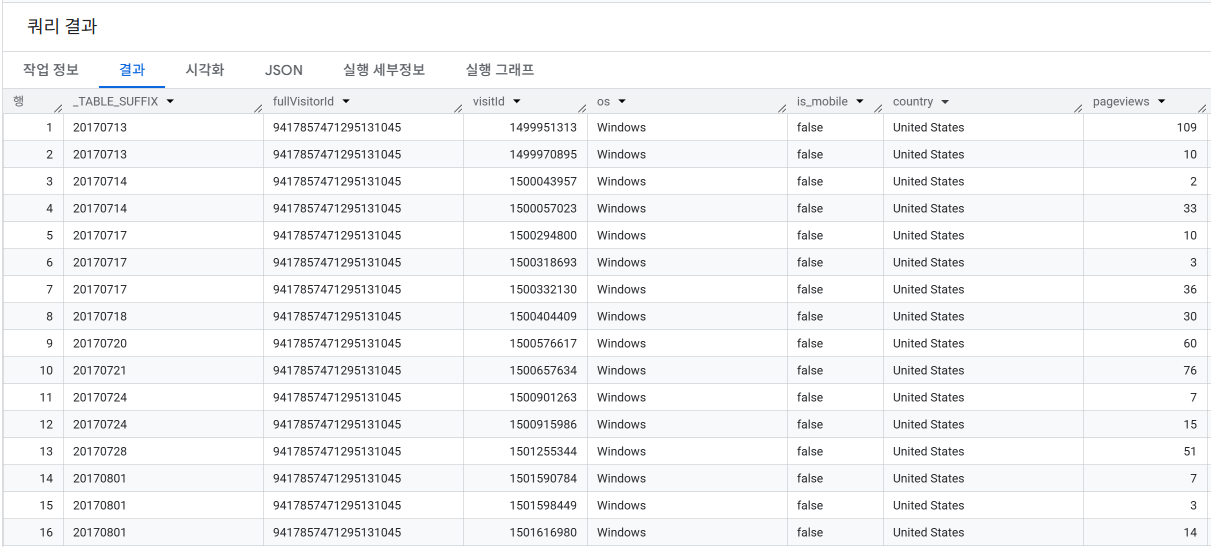Viewport: 1211px width, 547px height.
Task: Select the pageviews cell showing 109
Action: tap(1186, 128)
